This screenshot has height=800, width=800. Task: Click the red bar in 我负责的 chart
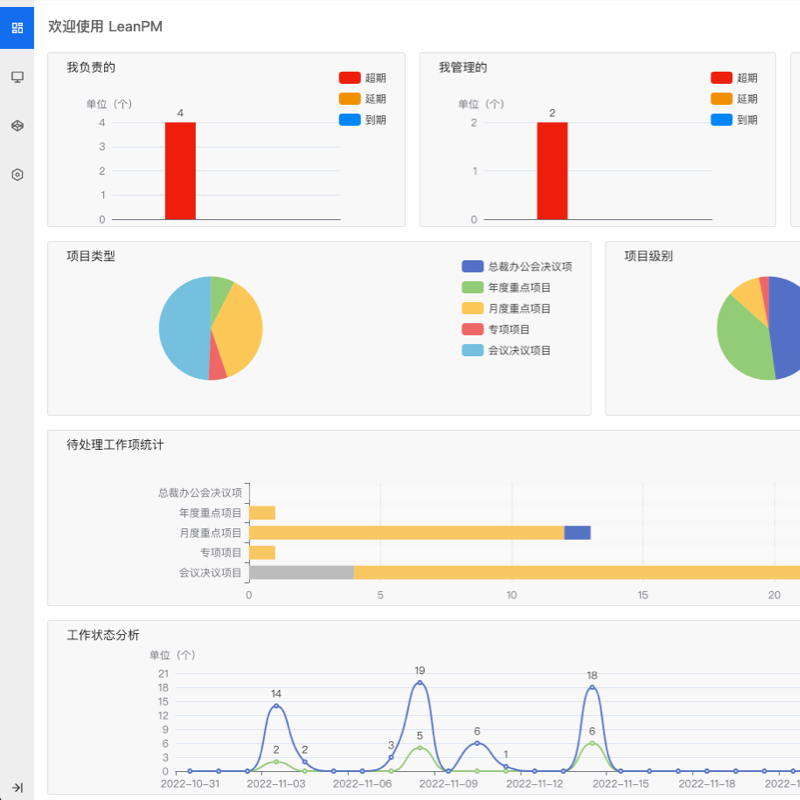[x=180, y=171]
